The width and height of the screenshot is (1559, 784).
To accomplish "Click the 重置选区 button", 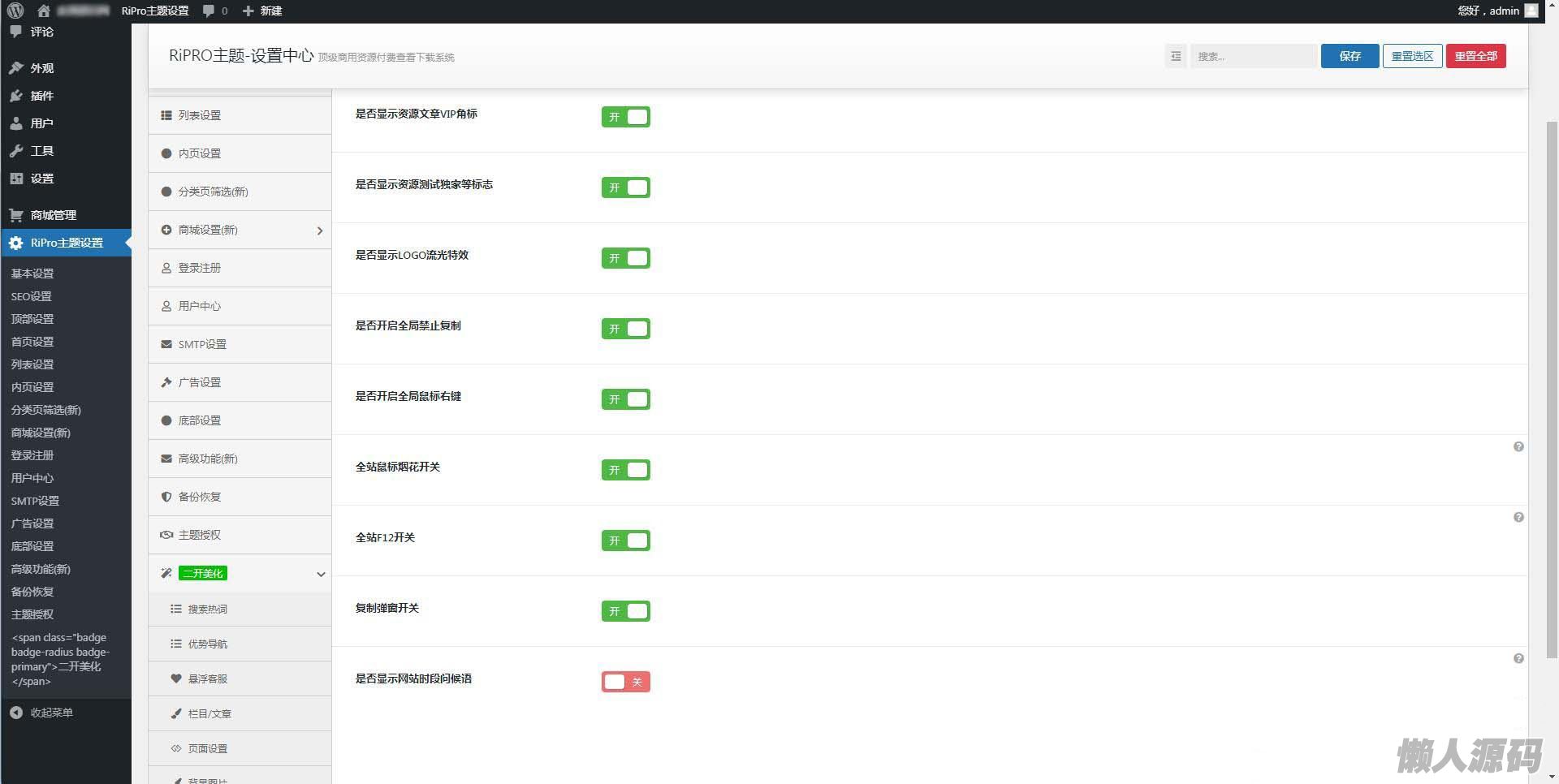I will pyautogui.click(x=1412, y=56).
